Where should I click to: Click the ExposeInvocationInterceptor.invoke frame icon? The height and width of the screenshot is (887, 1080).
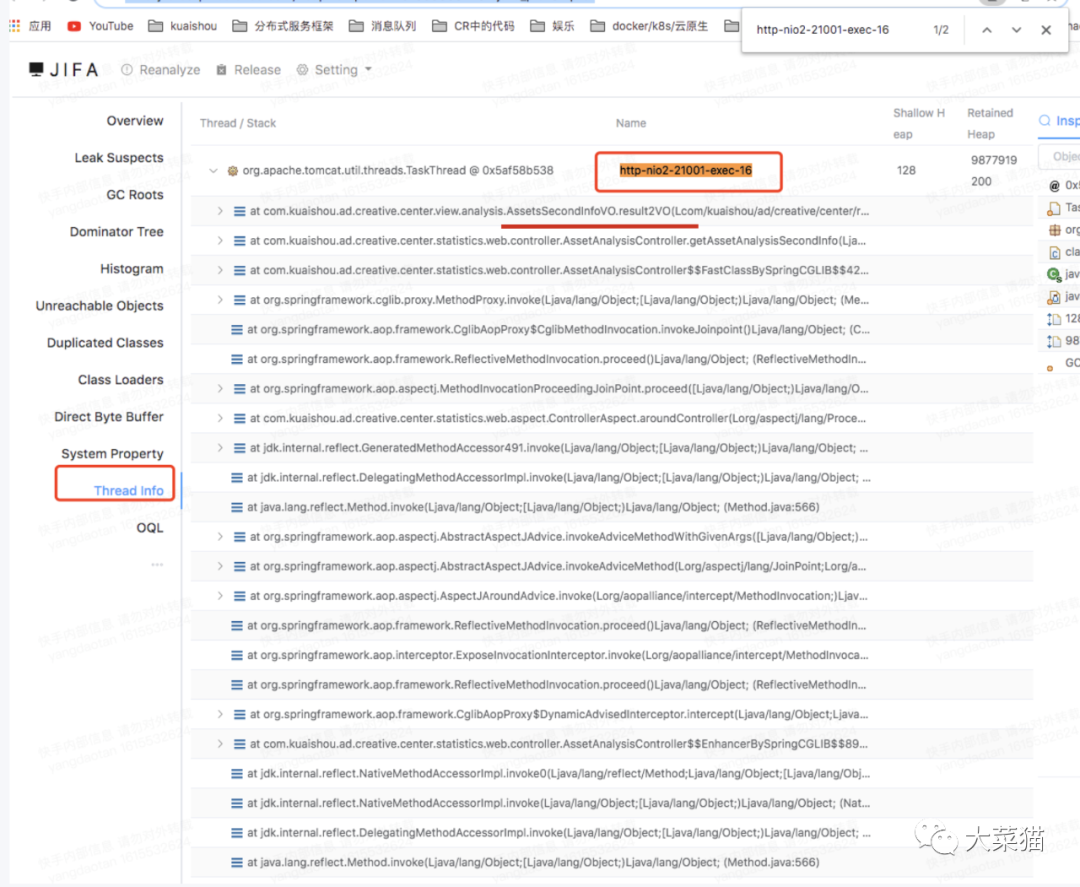click(236, 656)
